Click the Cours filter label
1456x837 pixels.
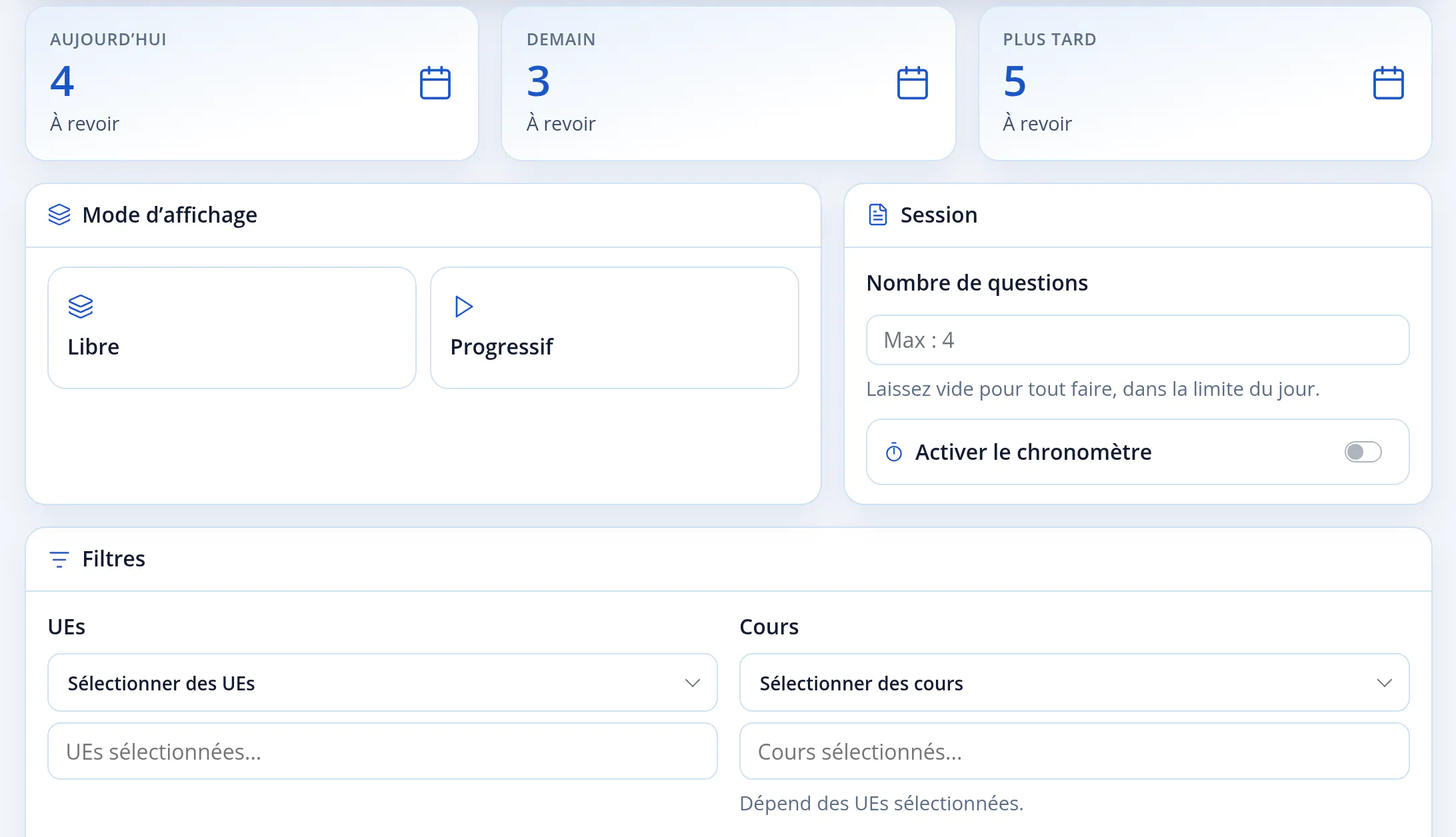pos(769,627)
